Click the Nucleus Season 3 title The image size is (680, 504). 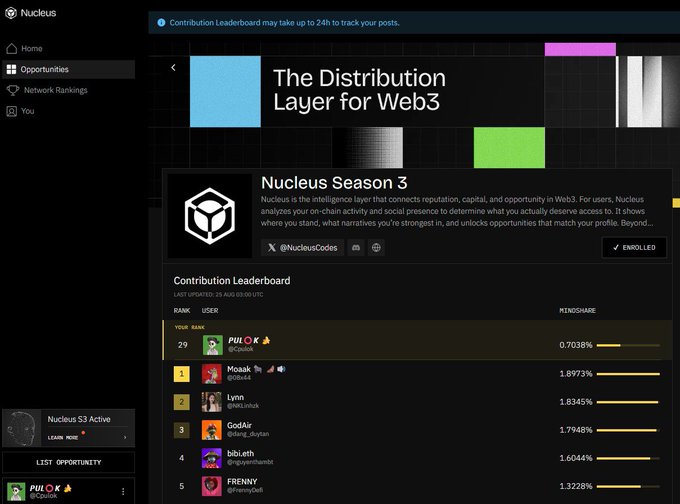click(334, 183)
